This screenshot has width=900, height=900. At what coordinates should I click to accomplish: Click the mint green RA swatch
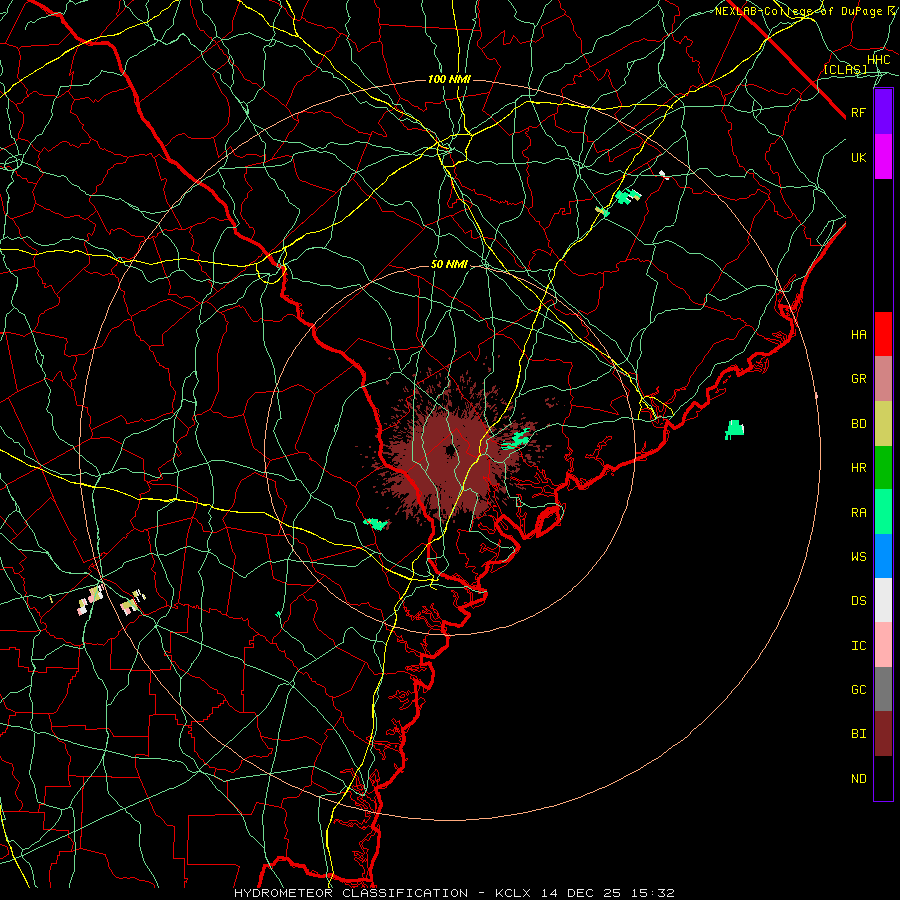(883, 512)
